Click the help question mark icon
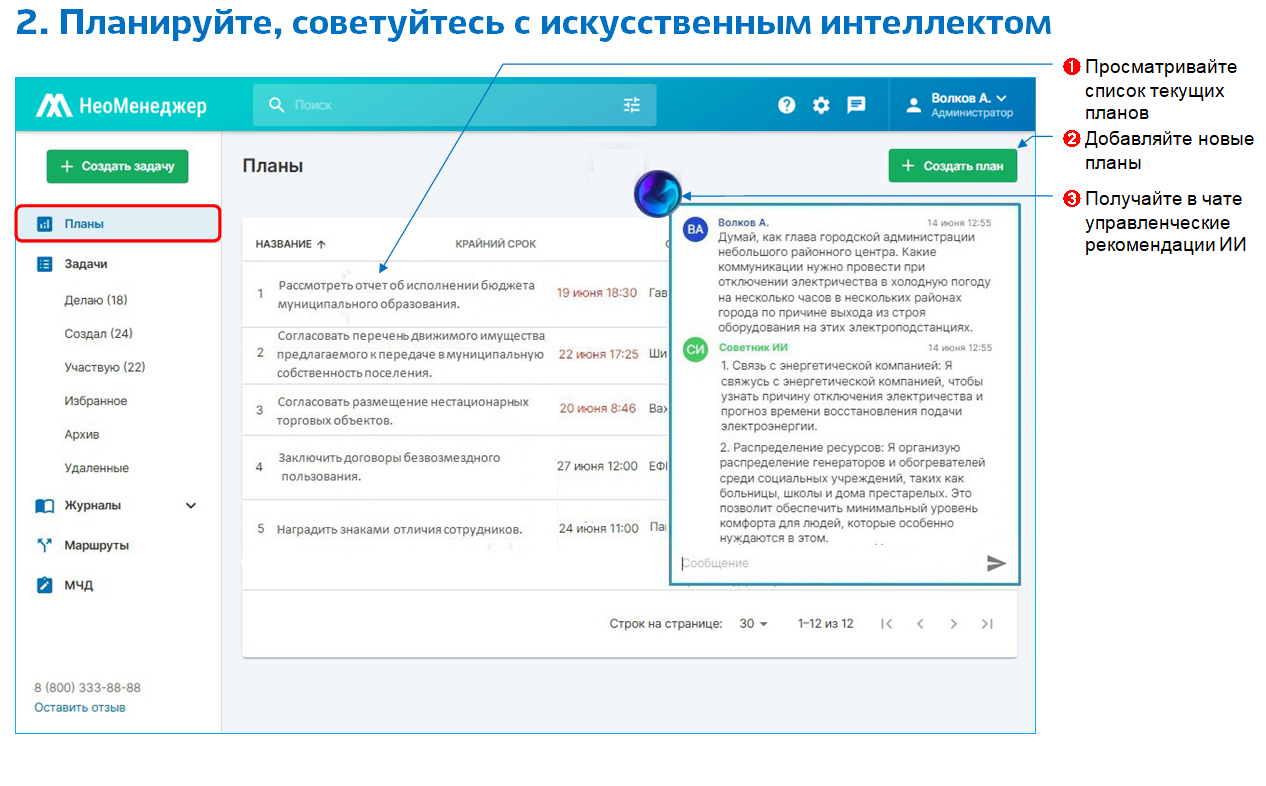Screen dimensions: 1266x786 [787, 105]
